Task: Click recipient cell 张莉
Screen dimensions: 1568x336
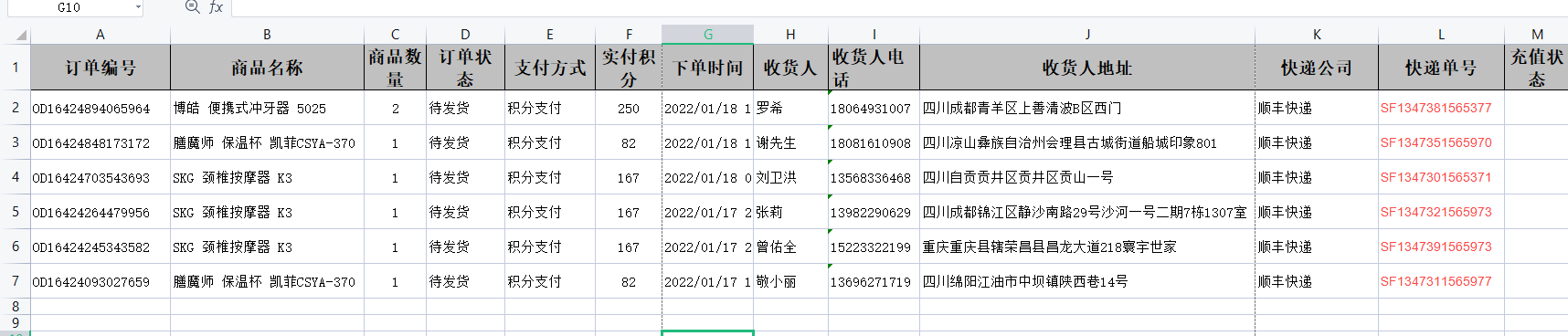Action: (x=790, y=212)
